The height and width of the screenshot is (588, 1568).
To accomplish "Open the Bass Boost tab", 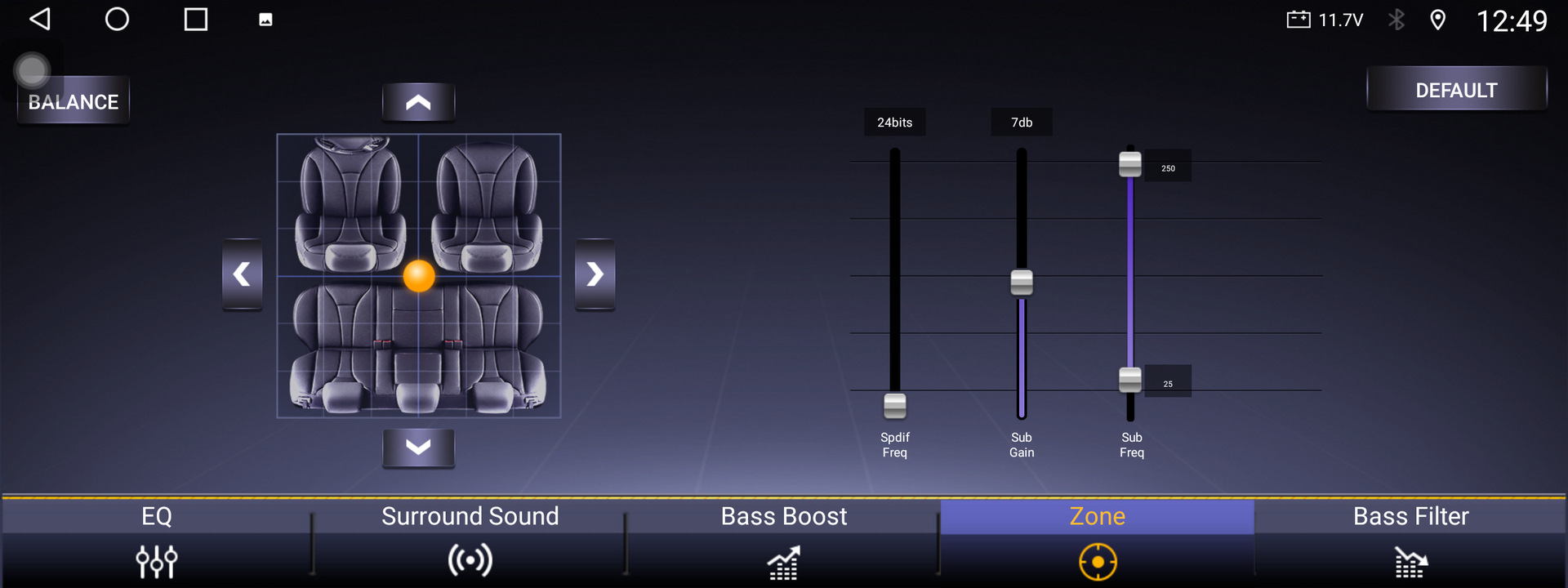I will [x=784, y=541].
